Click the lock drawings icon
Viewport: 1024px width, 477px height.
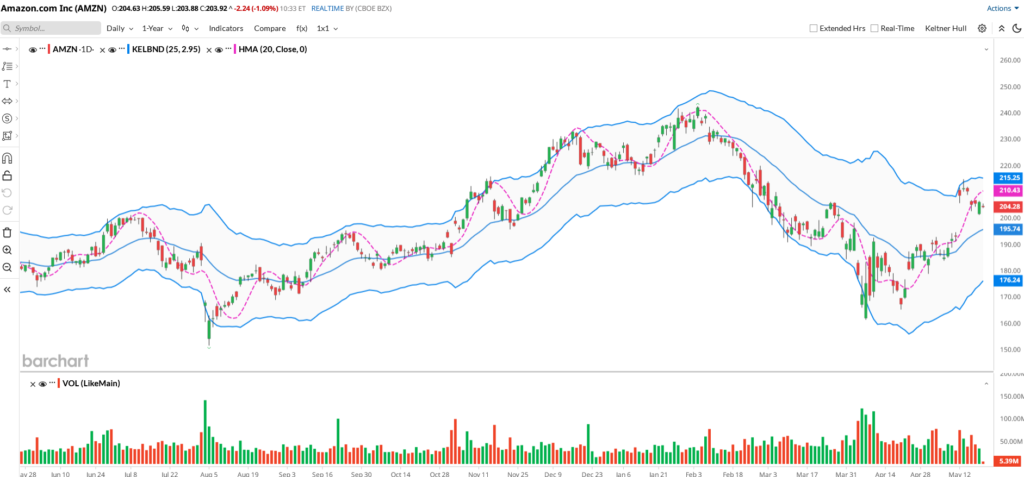7,175
